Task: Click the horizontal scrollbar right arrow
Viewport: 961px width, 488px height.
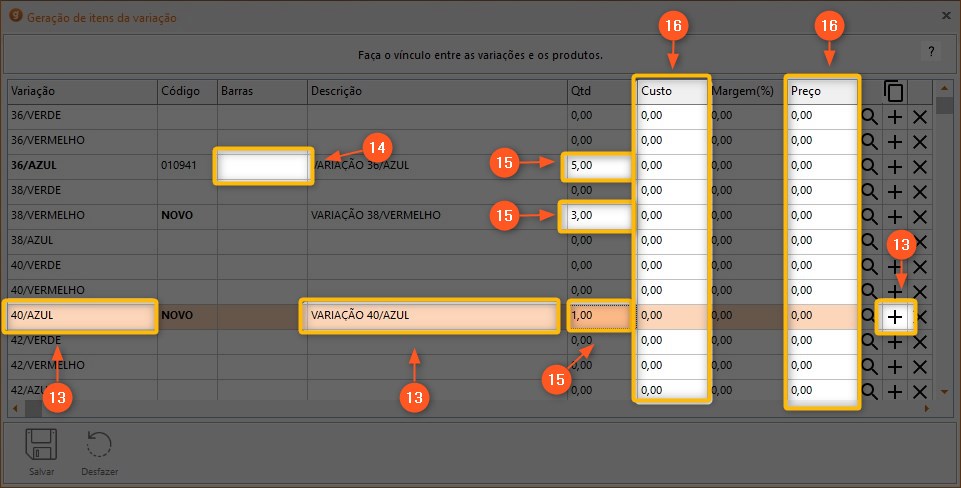Action: (x=927, y=408)
